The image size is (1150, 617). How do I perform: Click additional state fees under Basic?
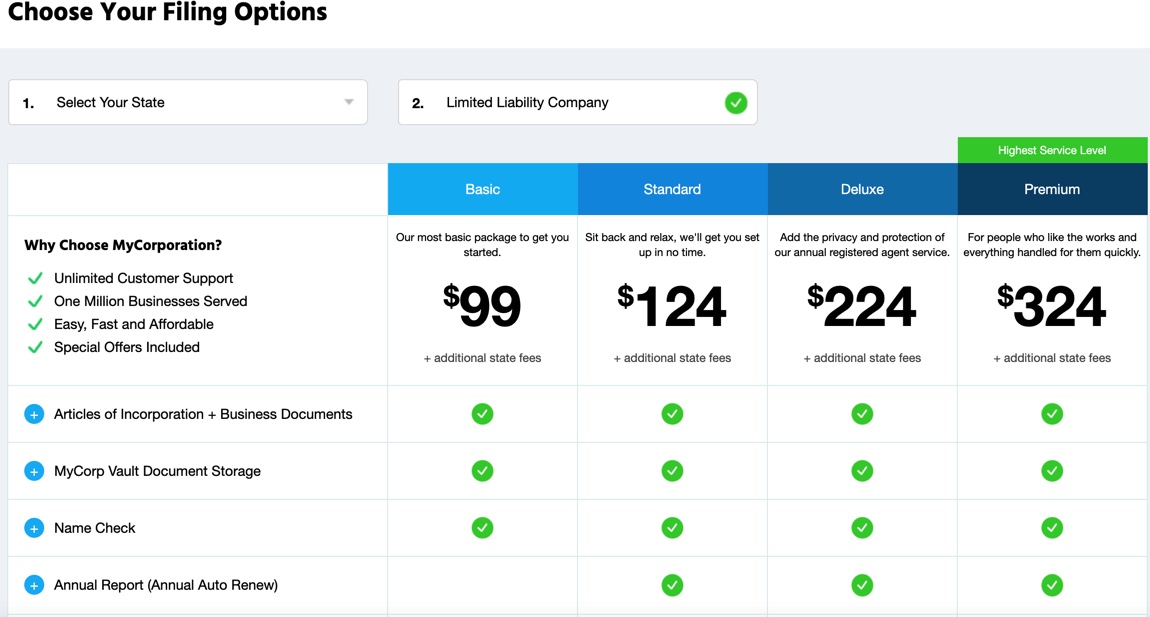point(483,358)
